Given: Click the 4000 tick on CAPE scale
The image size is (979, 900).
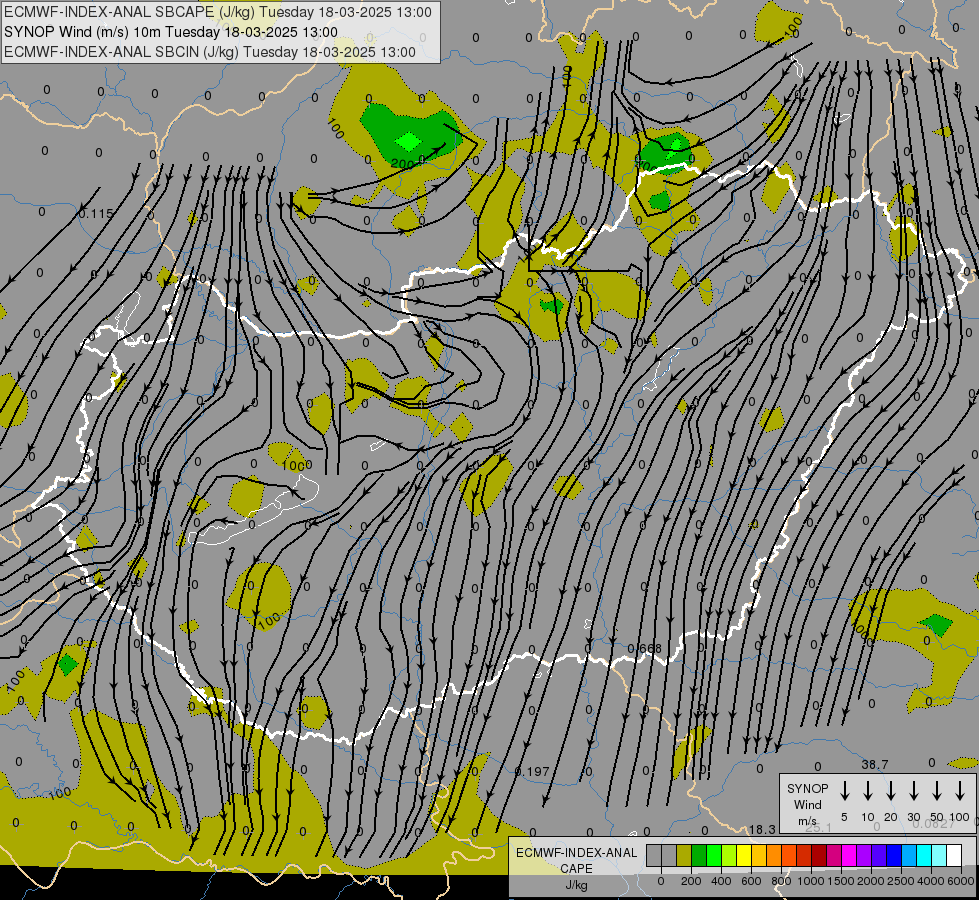Looking at the screenshot, I should point(931,881).
